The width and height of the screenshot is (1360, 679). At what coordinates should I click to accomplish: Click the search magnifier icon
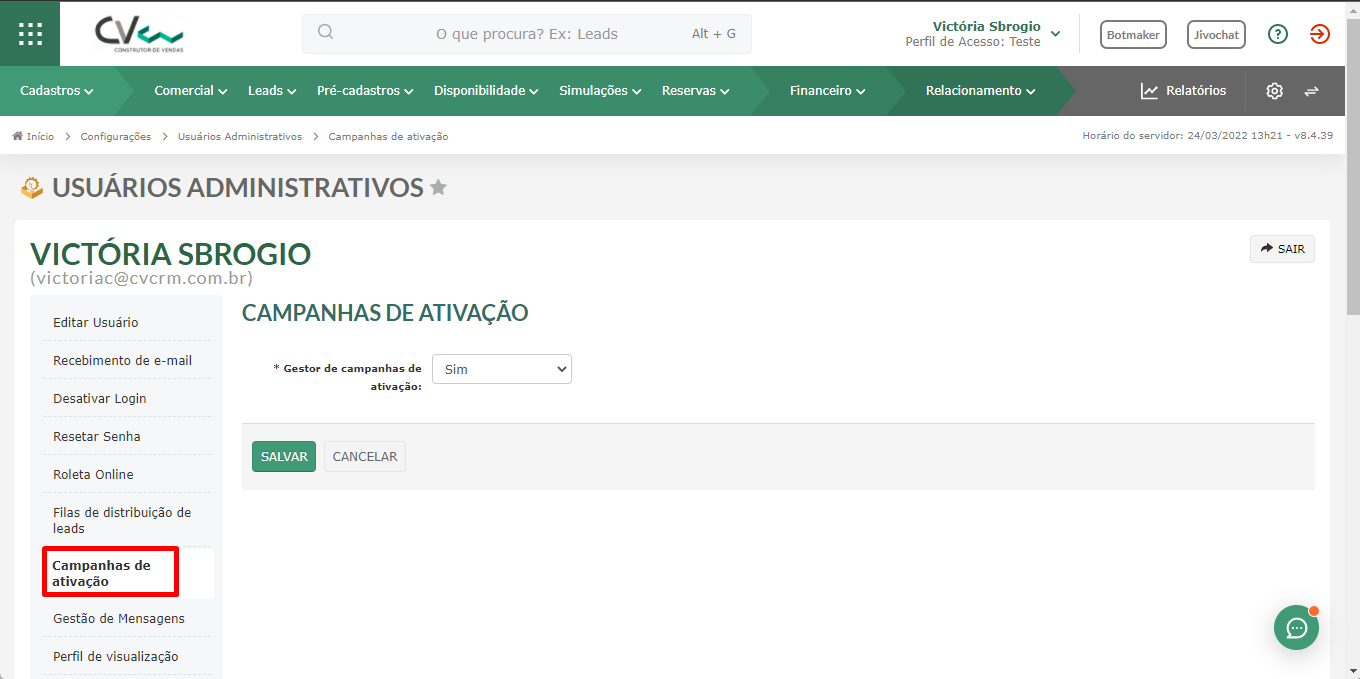click(325, 32)
